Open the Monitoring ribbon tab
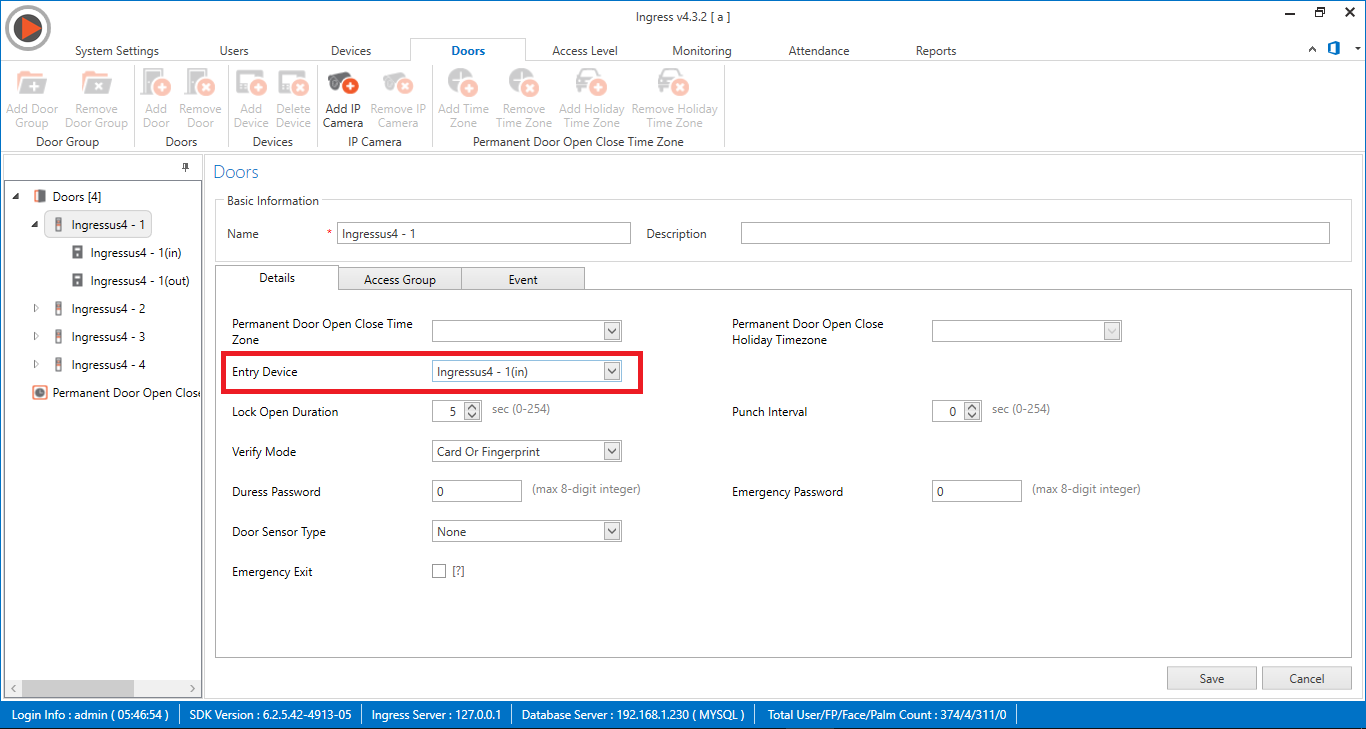1366x729 pixels. (x=702, y=51)
